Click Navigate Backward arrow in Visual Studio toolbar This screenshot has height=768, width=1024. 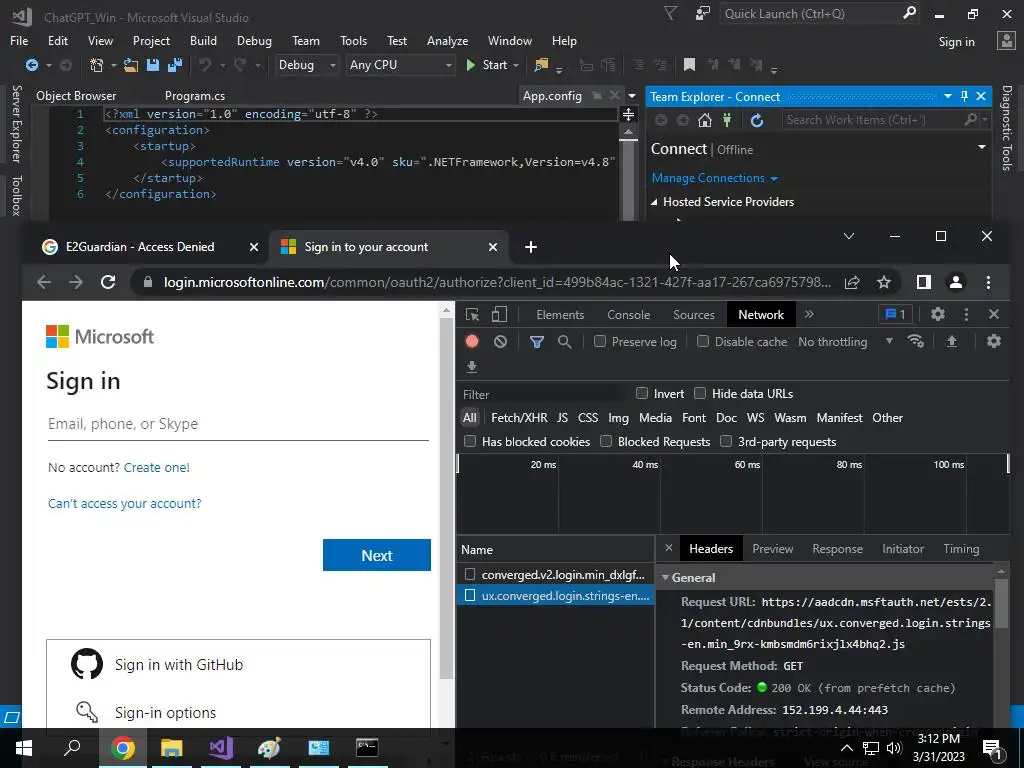[31, 65]
